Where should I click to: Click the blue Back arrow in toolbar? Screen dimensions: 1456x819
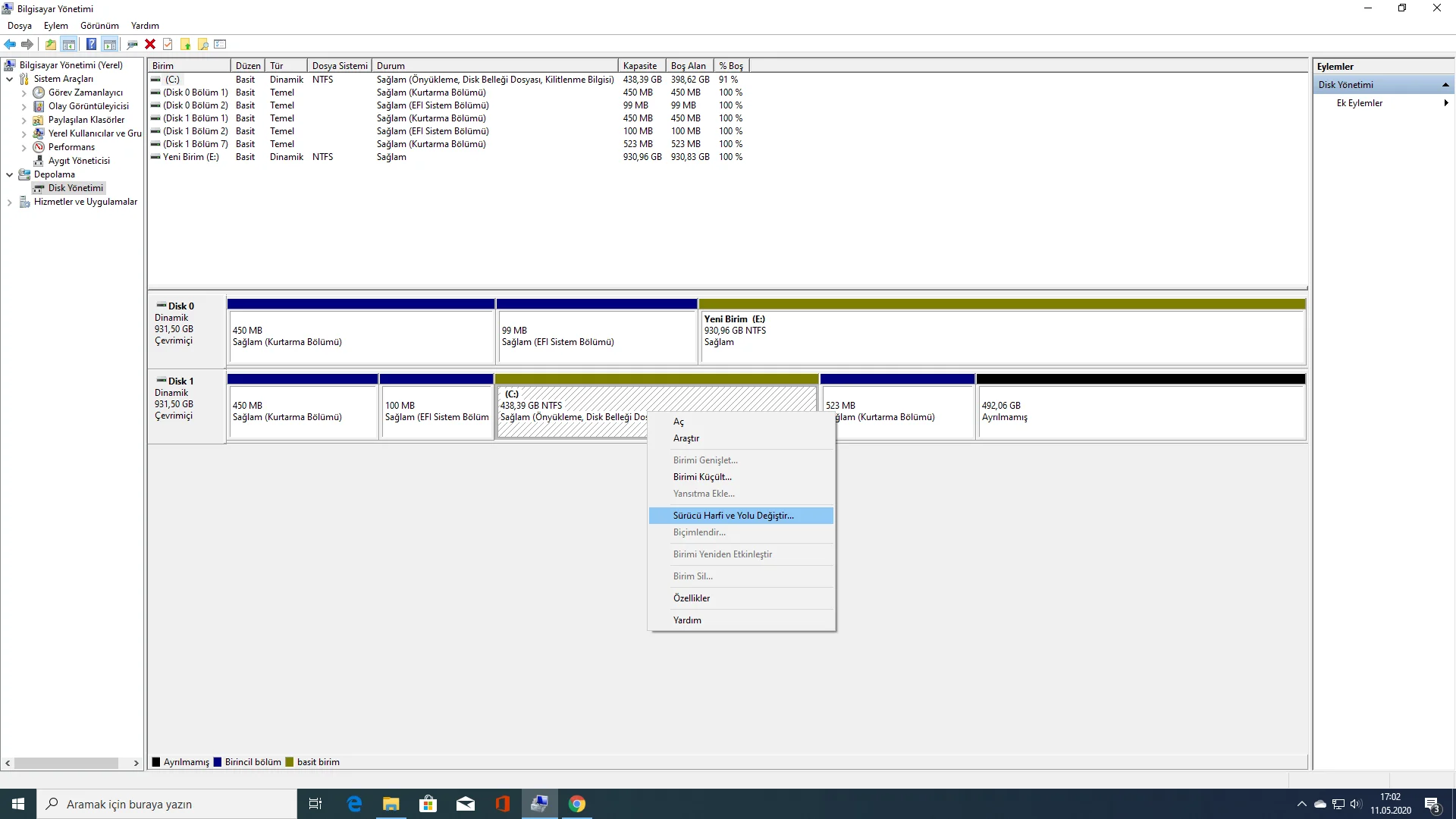click(x=10, y=44)
